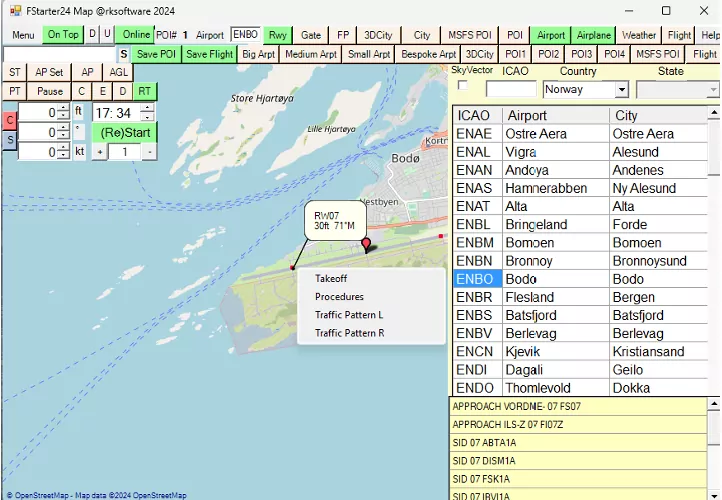Viewport: 722px width, 500px height.
Task: Click the red runway marker pin on map
Action: coord(366,244)
